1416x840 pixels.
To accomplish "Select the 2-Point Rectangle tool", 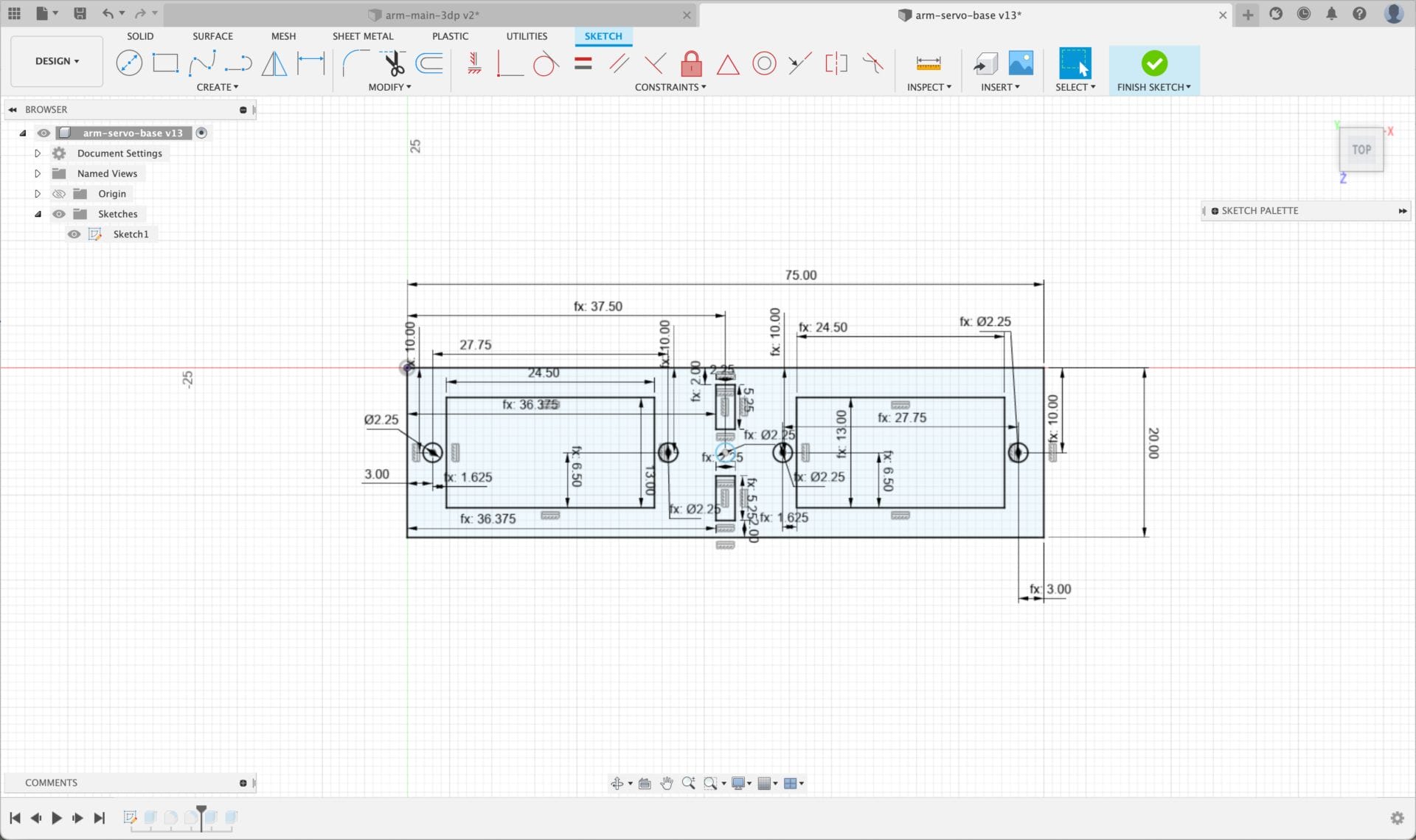I will pyautogui.click(x=165, y=63).
